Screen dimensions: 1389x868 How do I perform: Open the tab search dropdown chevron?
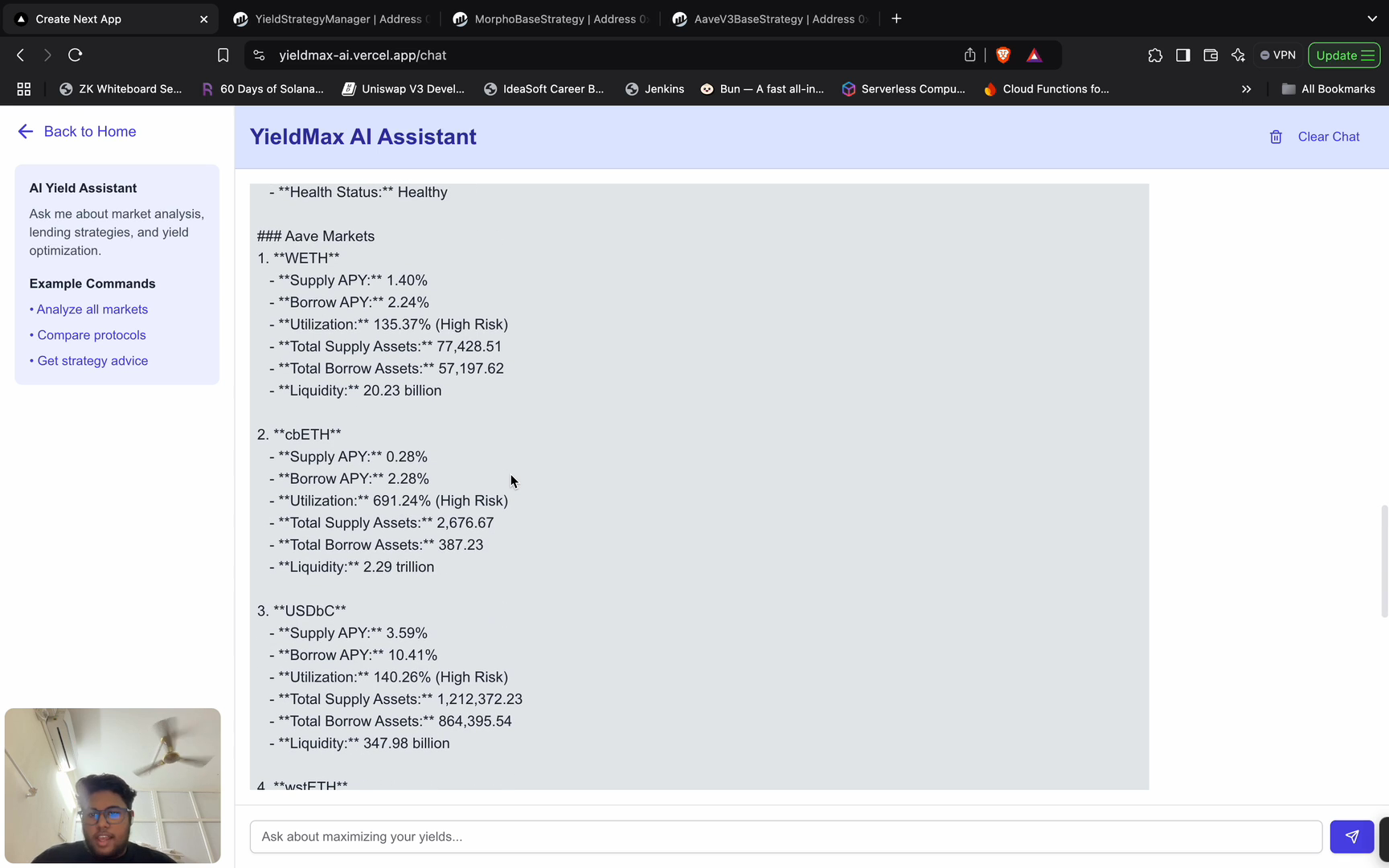[x=1371, y=18]
